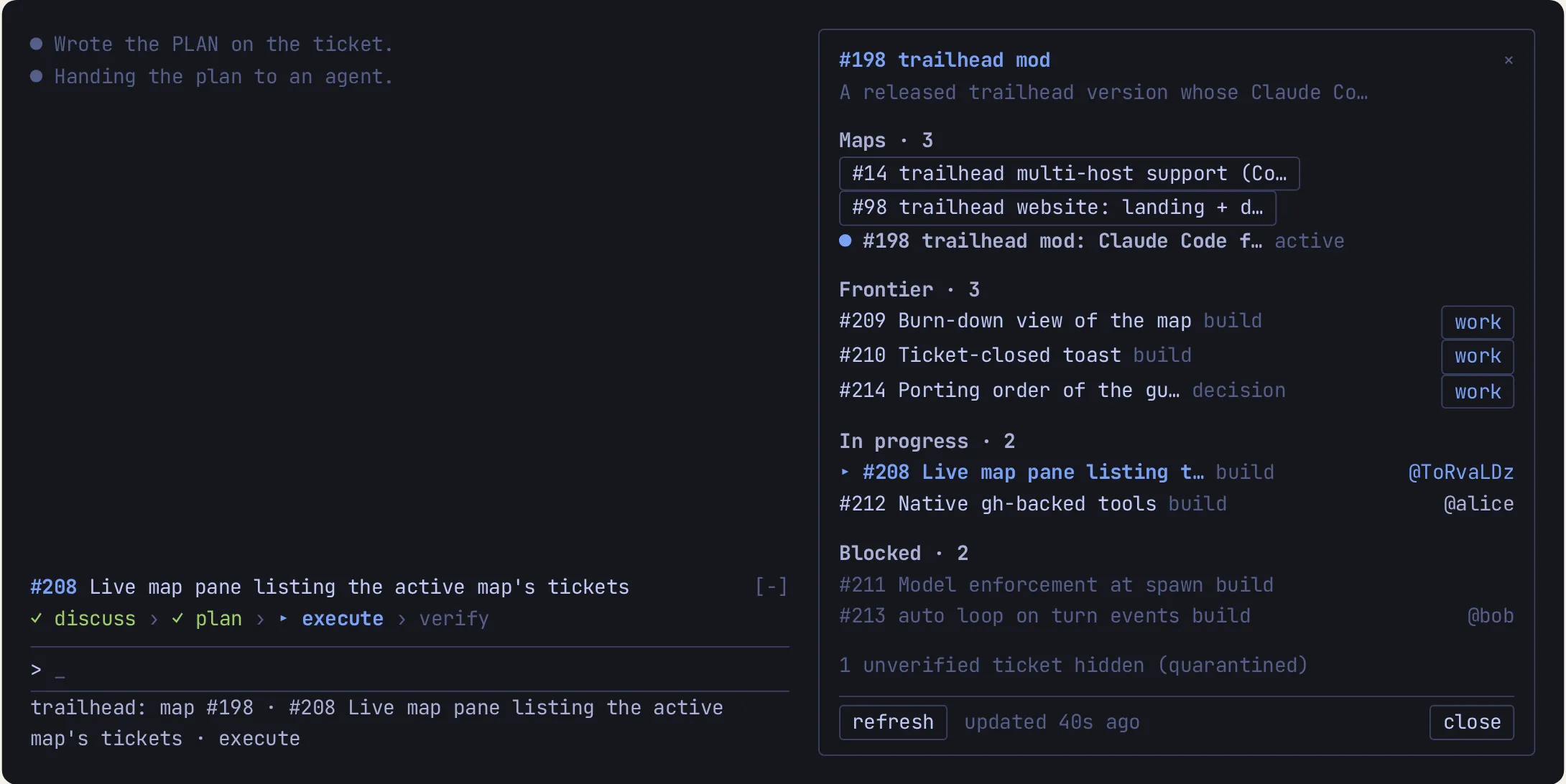Open map #98 trailhead website
This screenshot has height=784, width=1566.
[x=1057, y=207]
